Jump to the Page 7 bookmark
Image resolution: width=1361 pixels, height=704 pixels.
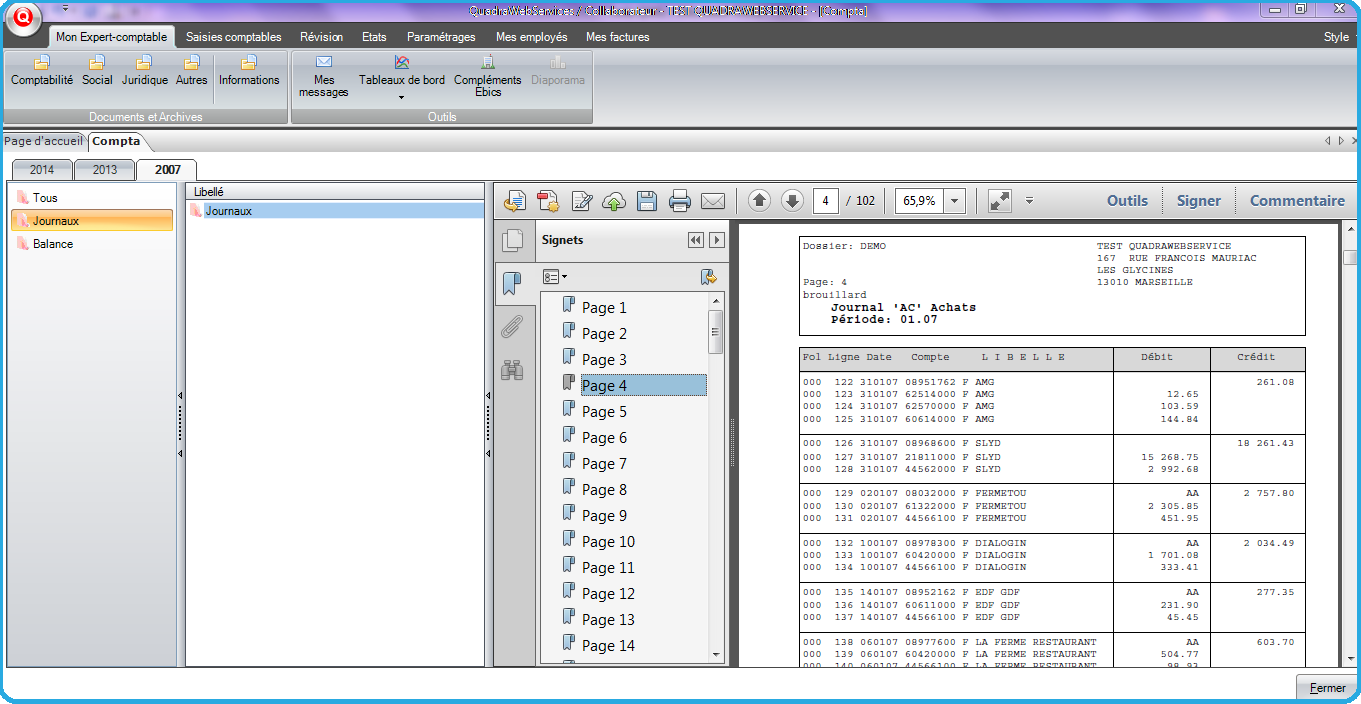pos(604,464)
